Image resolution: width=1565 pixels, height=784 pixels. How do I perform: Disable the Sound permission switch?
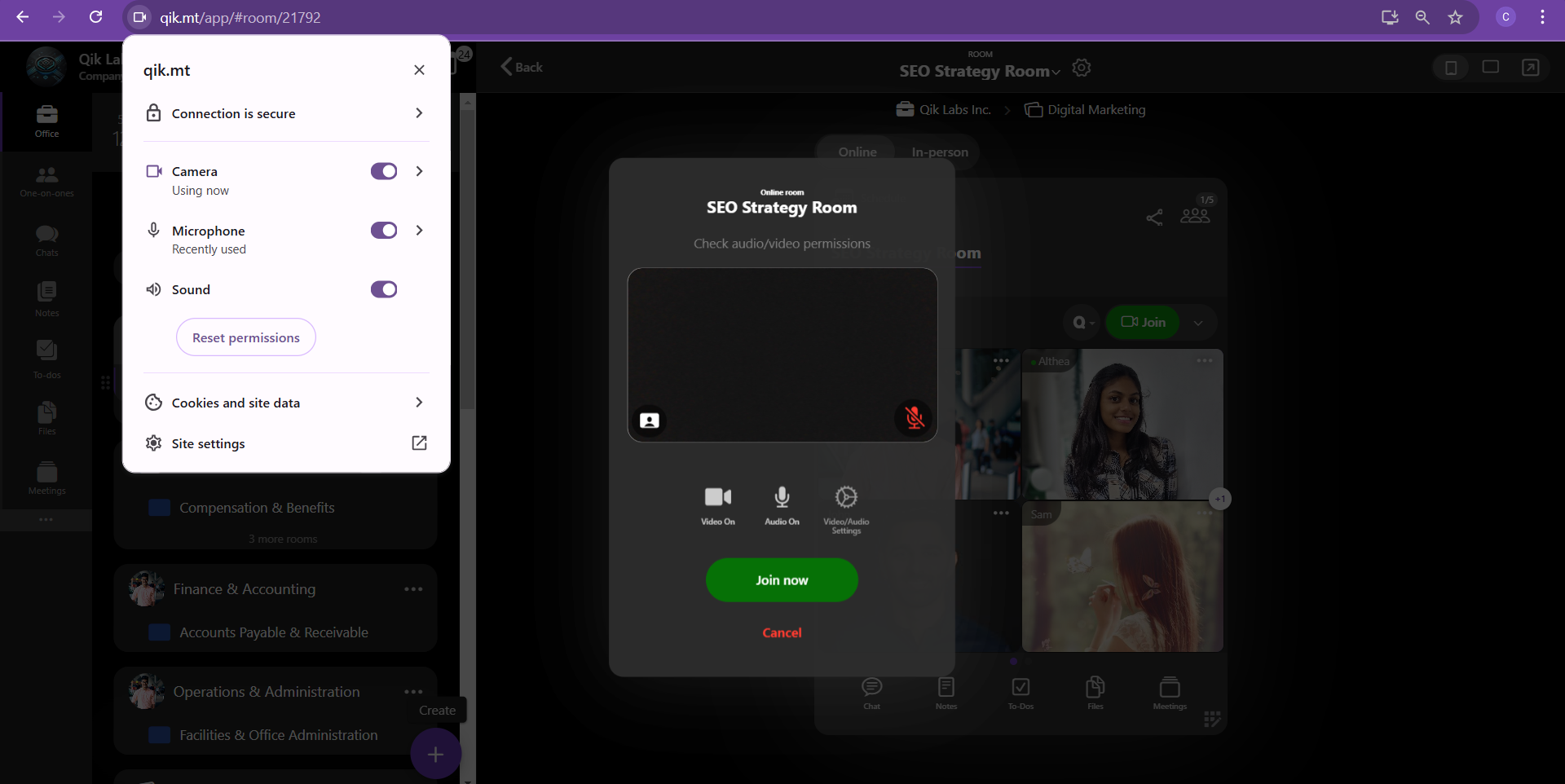coord(384,289)
